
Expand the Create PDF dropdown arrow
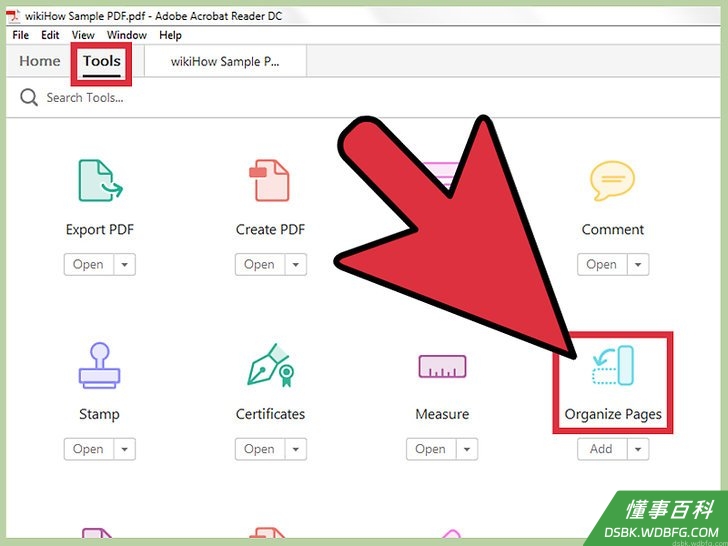[295, 265]
